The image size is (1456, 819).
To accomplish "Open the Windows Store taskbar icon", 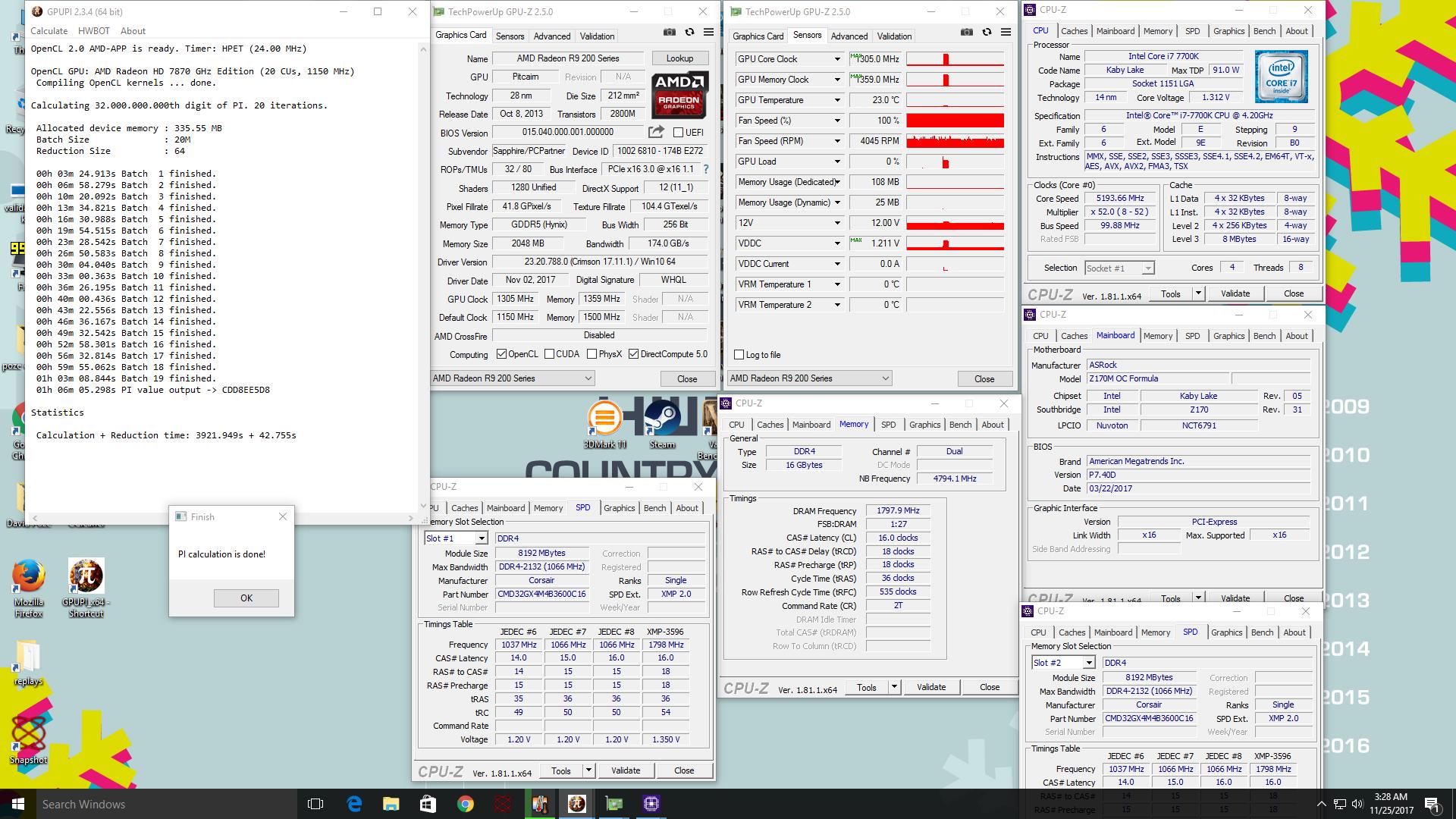I will [428, 804].
